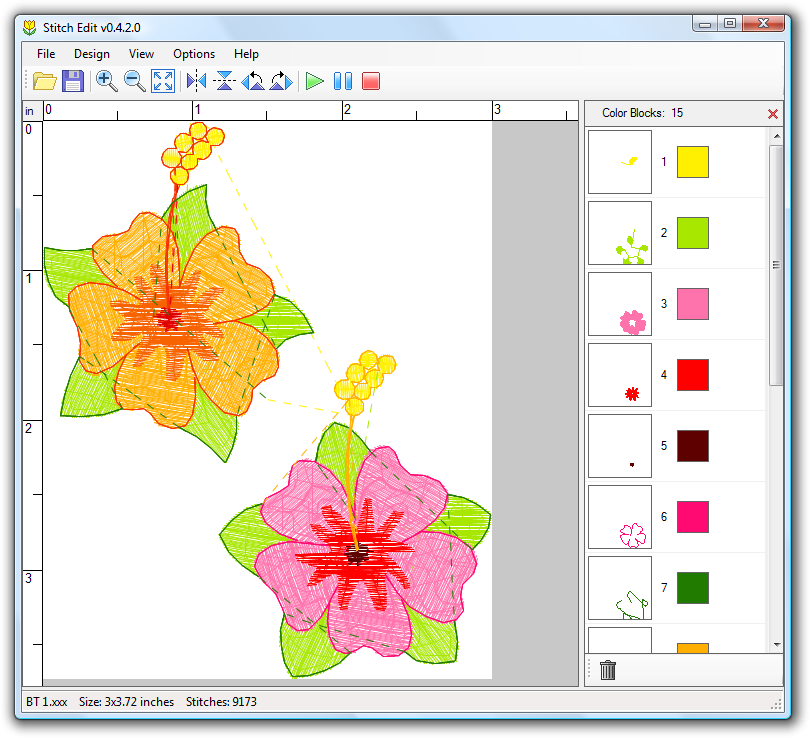Screen dimensions: 810x738
Task: Save the design with the floppy disk icon
Action: point(73,81)
